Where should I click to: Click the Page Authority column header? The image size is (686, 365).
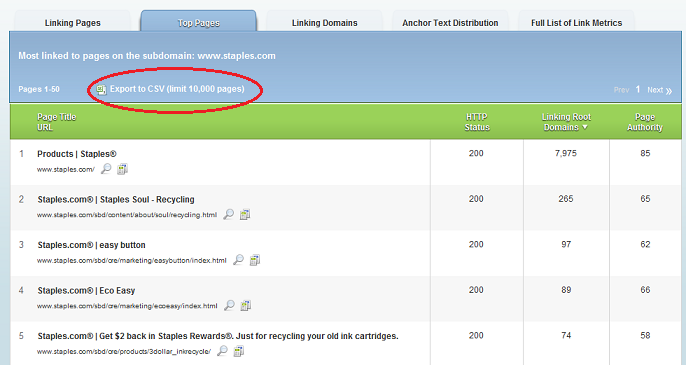pyautogui.click(x=645, y=122)
